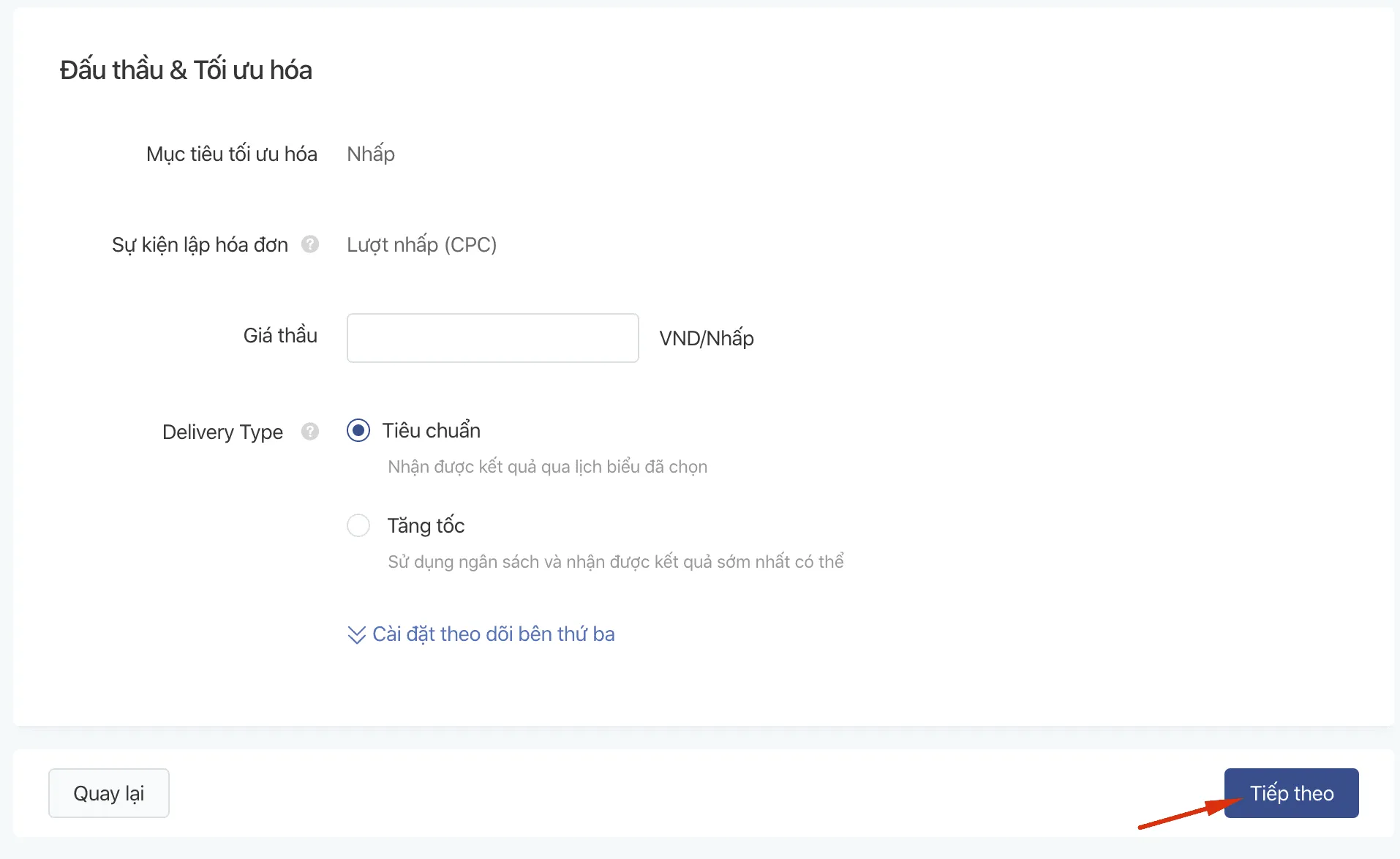Click the Tiêu chuẩn option label
This screenshot has width=1400, height=859.
431,430
